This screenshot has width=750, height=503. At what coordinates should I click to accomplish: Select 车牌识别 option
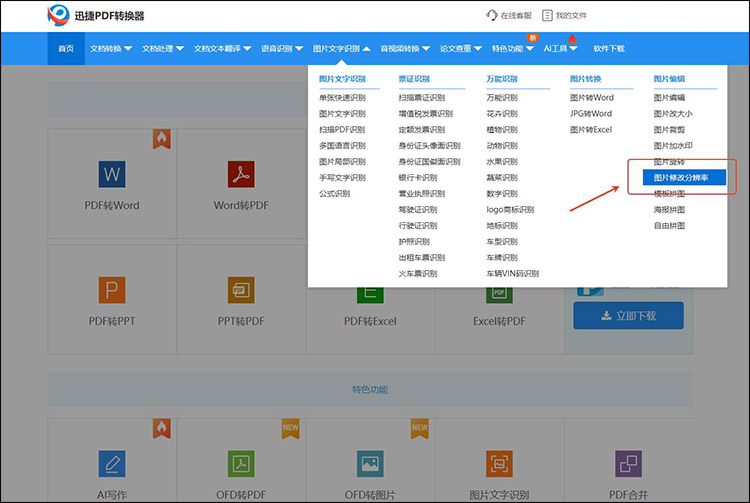coord(502,257)
